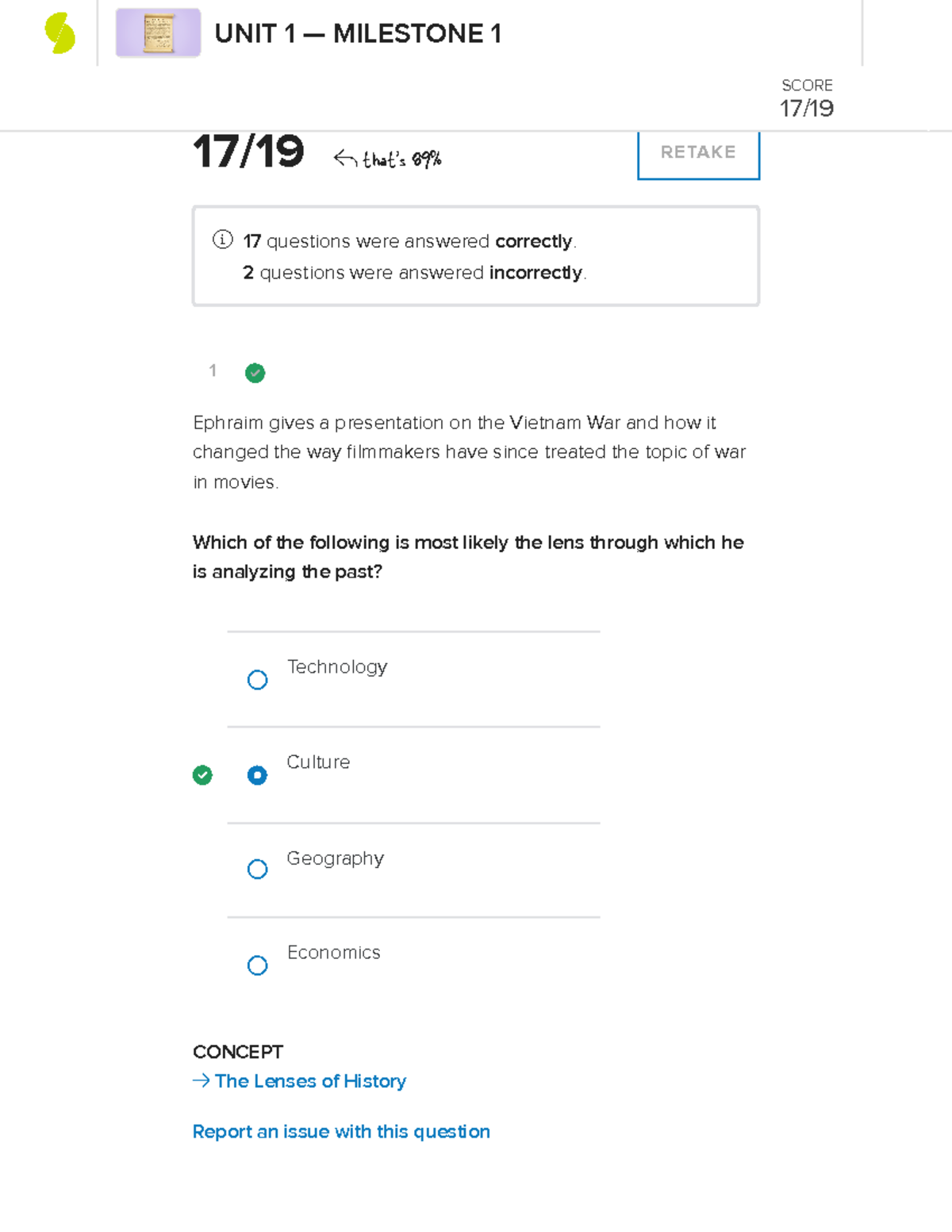The height and width of the screenshot is (1232, 952).
Task: Click the Geography answer label
Action: click(x=335, y=858)
